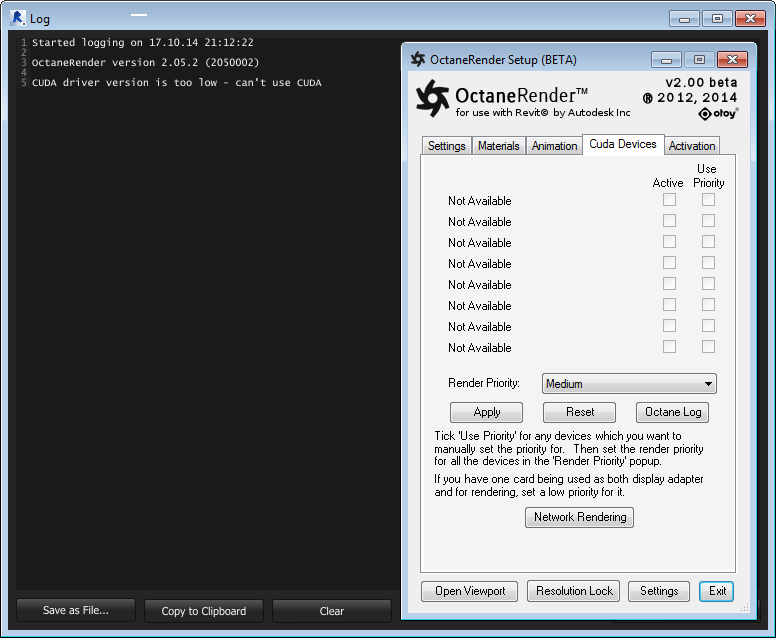
Task: Save the log using Save as File
Action: pos(76,610)
